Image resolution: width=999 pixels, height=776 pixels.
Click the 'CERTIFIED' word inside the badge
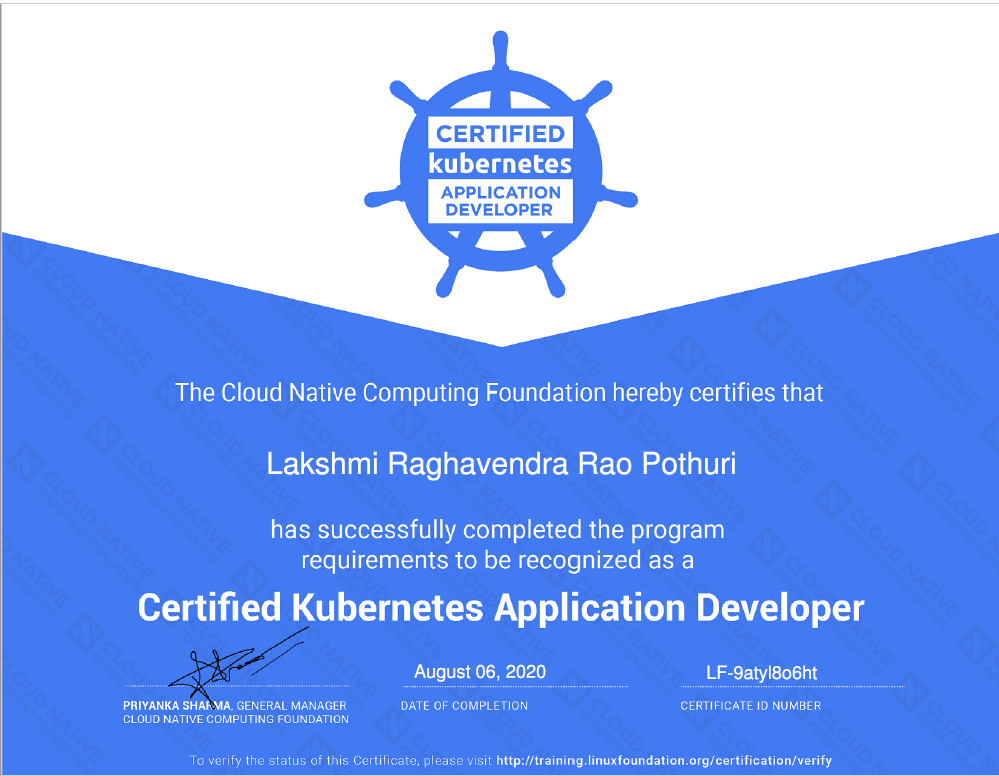pyautogui.click(x=500, y=133)
